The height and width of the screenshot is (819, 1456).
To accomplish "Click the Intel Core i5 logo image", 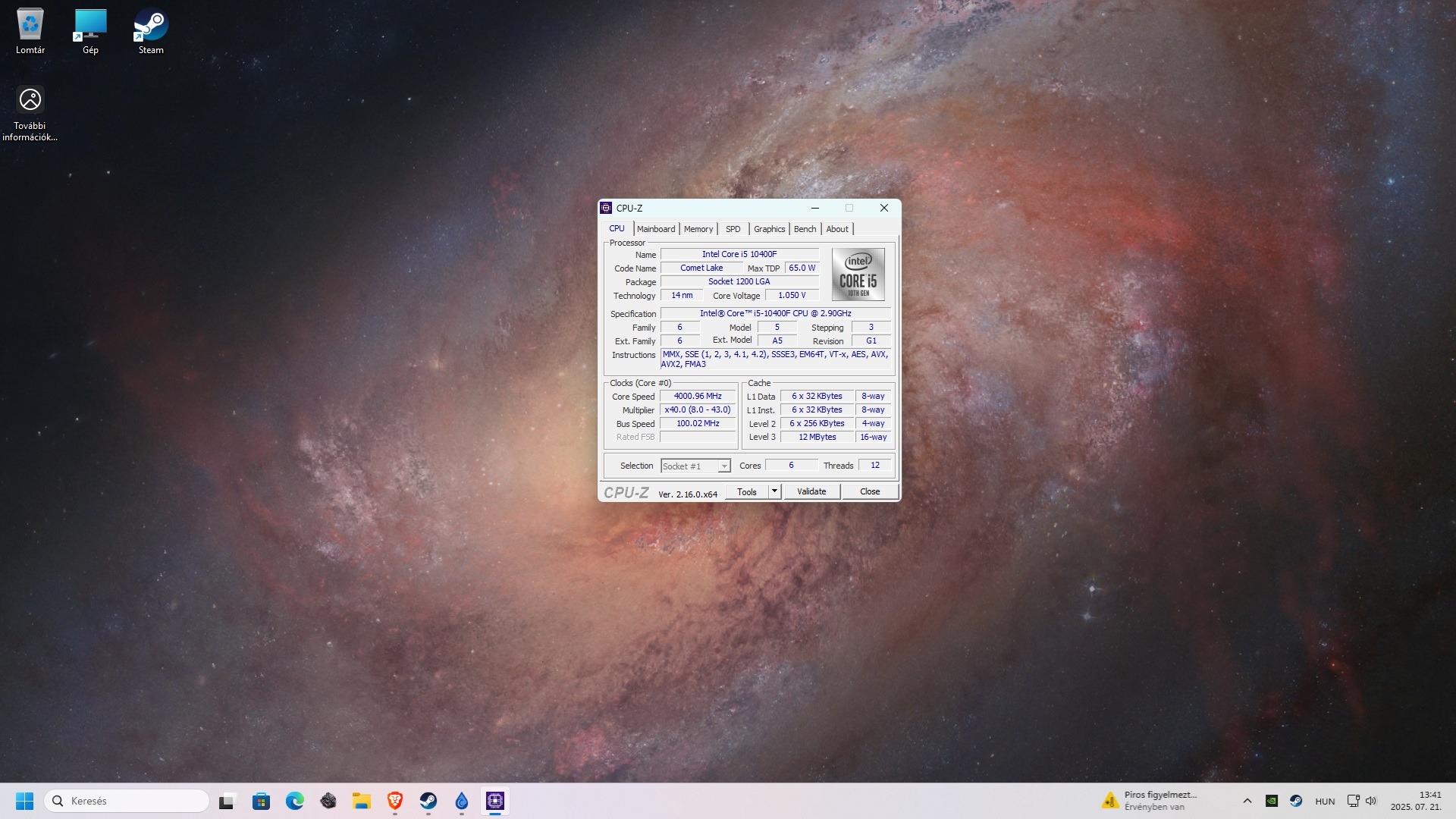I will pyautogui.click(x=858, y=275).
